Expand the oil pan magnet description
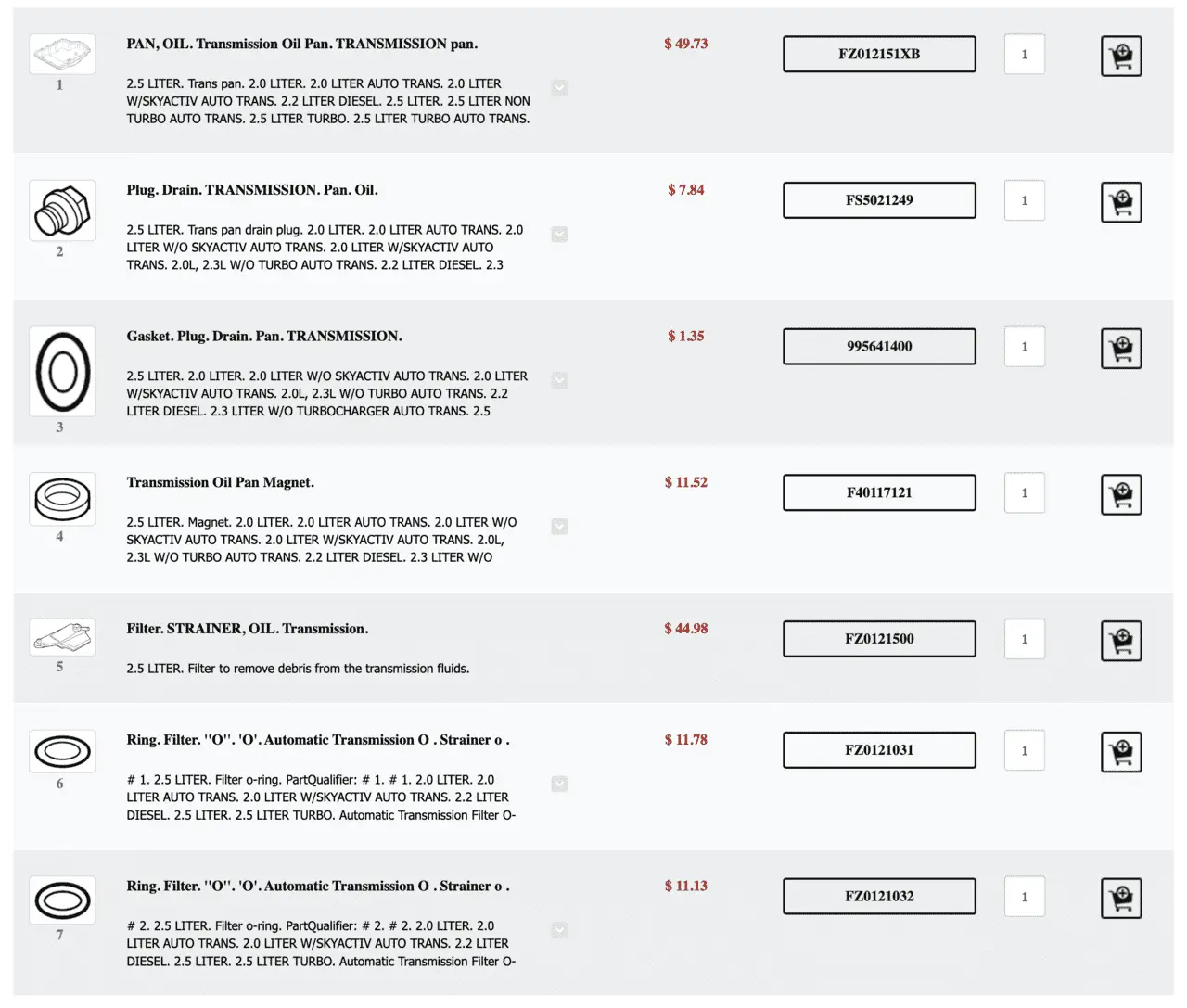The image size is (1187, 1008). coord(559,527)
